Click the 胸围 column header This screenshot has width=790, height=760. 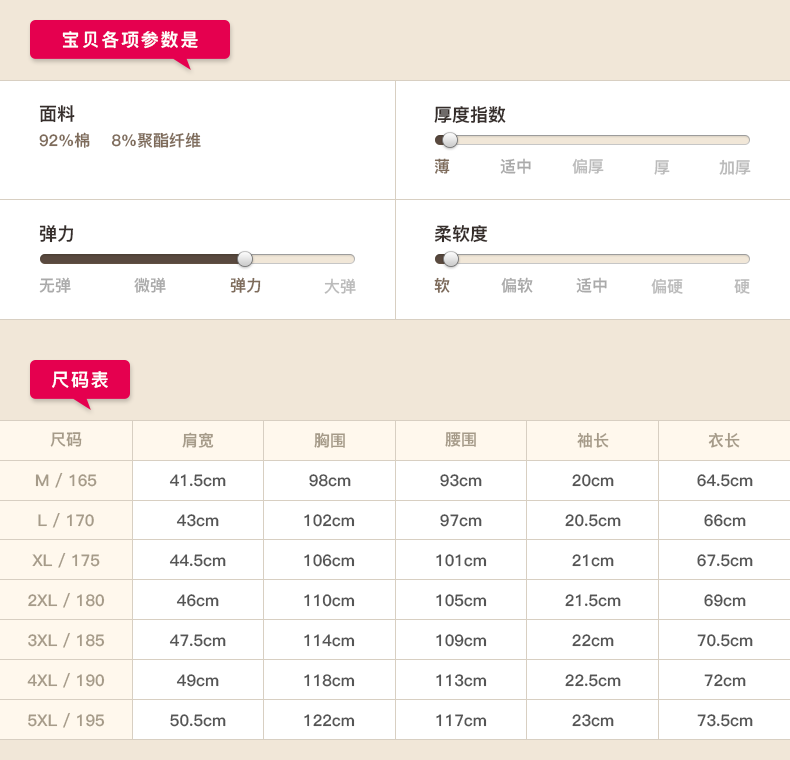click(x=329, y=440)
